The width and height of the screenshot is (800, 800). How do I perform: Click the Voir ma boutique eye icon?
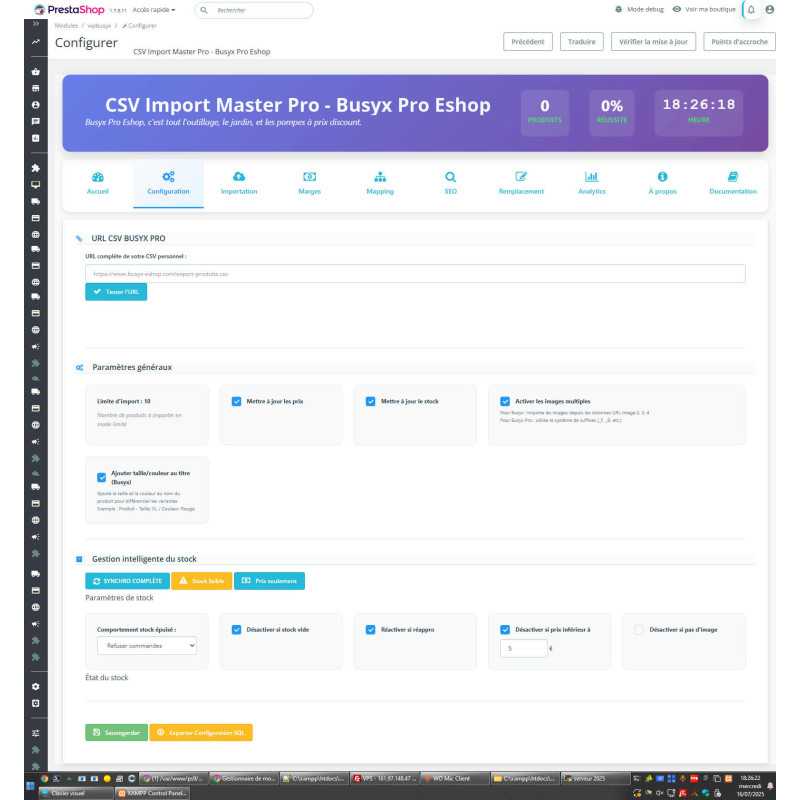[x=675, y=8]
